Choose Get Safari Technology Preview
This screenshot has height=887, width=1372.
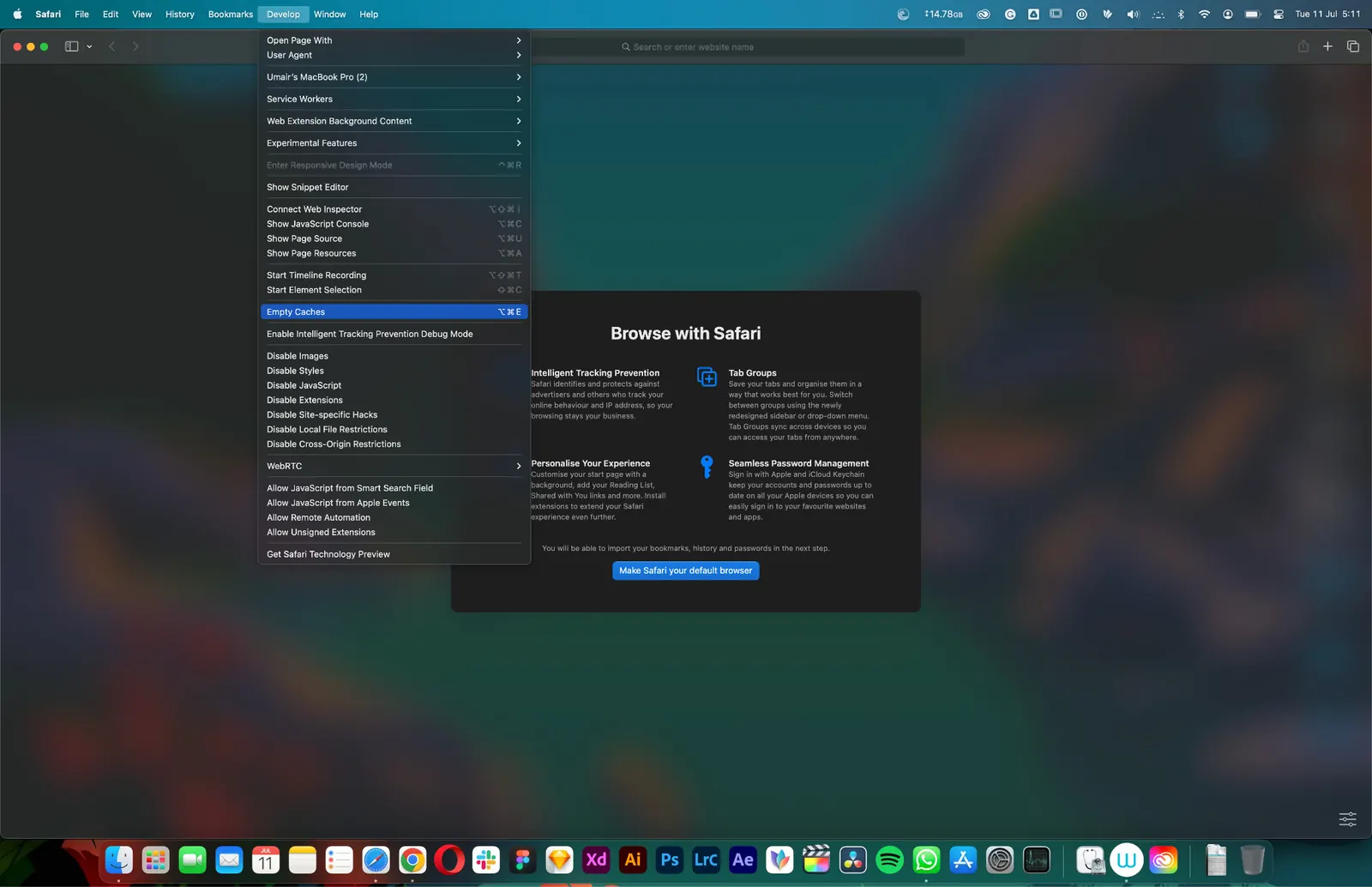[394, 554]
